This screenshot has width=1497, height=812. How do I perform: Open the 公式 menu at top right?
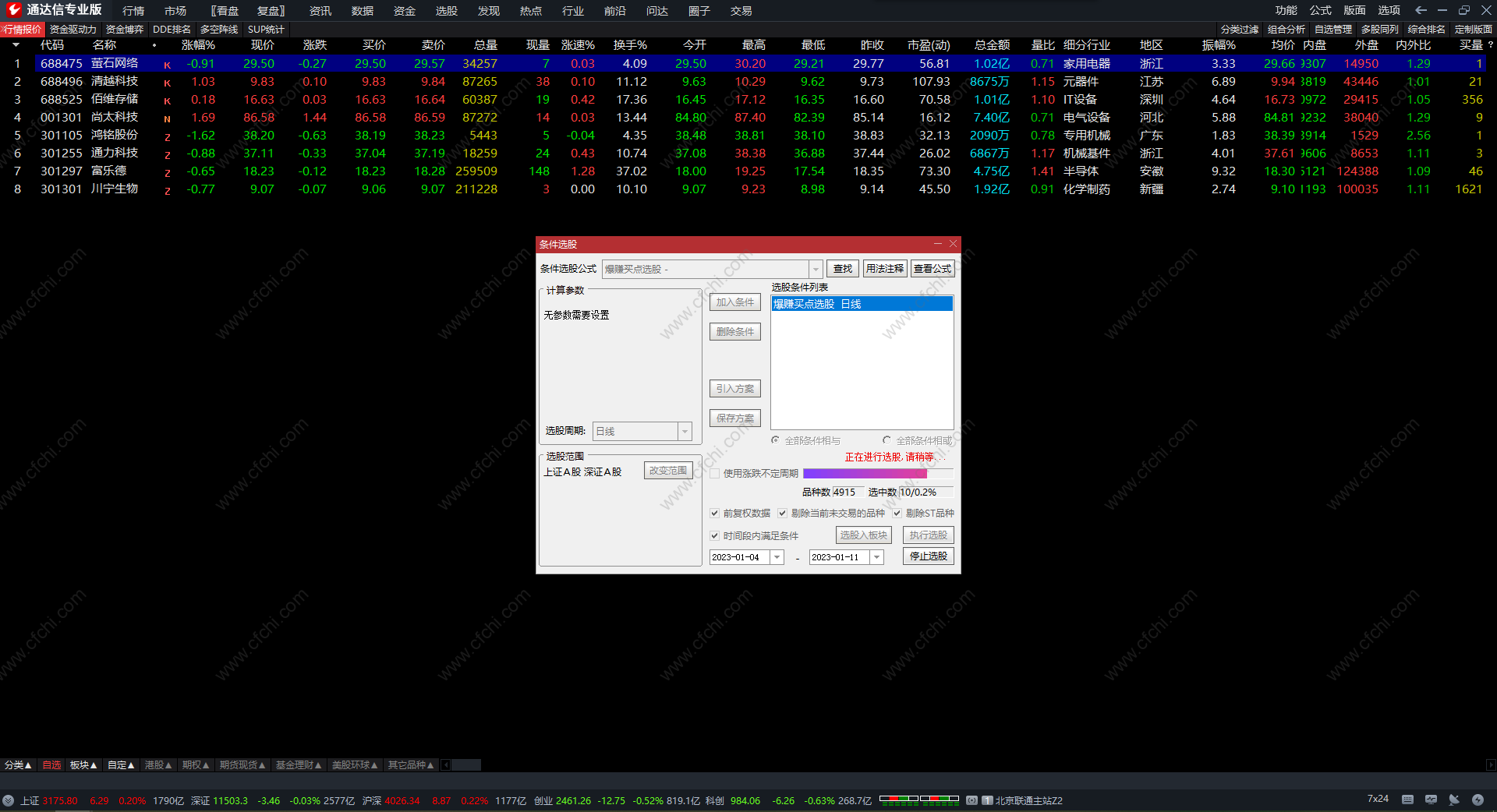pyautogui.click(x=1321, y=10)
